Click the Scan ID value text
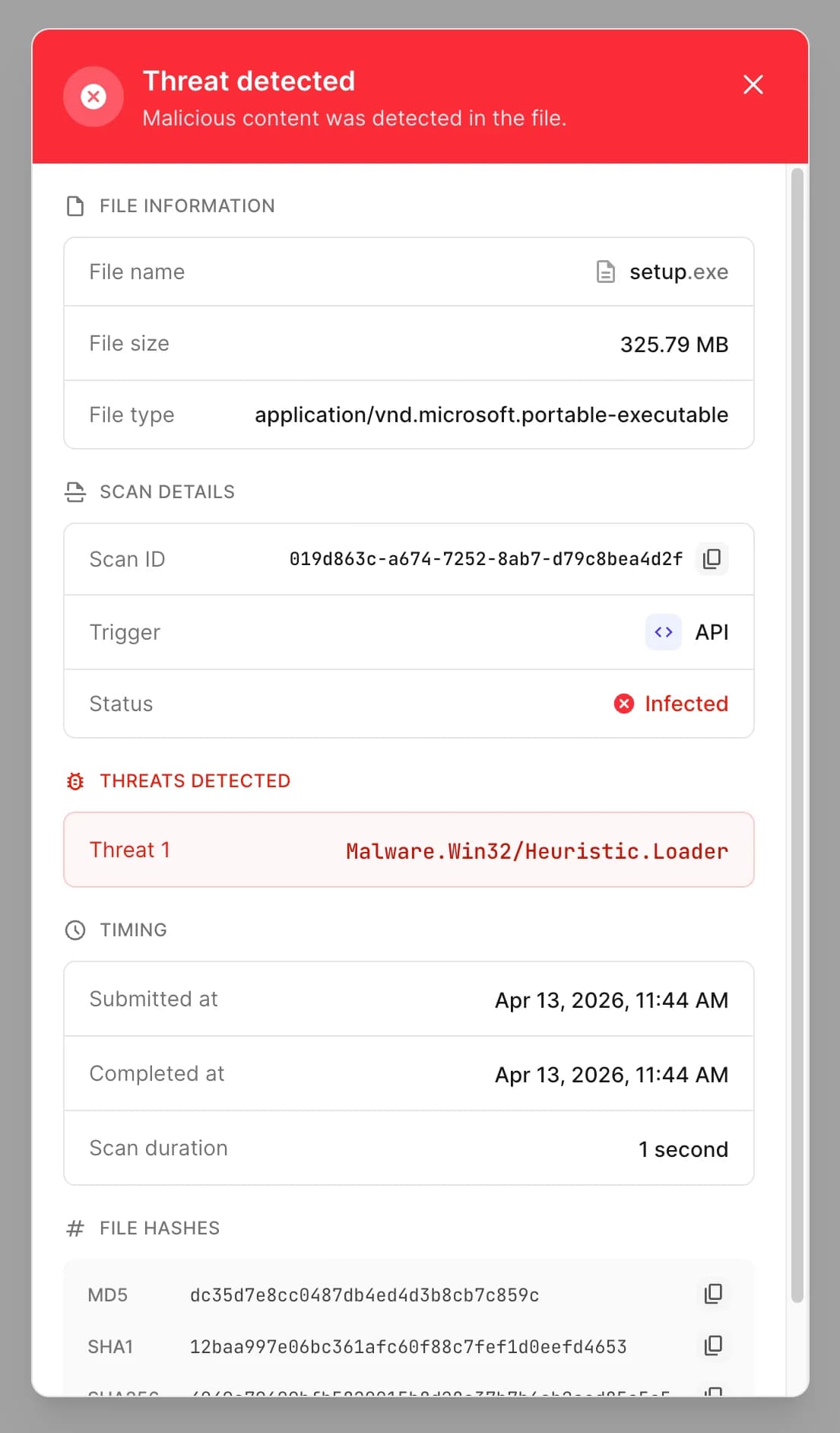 click(x=486, y=558)
